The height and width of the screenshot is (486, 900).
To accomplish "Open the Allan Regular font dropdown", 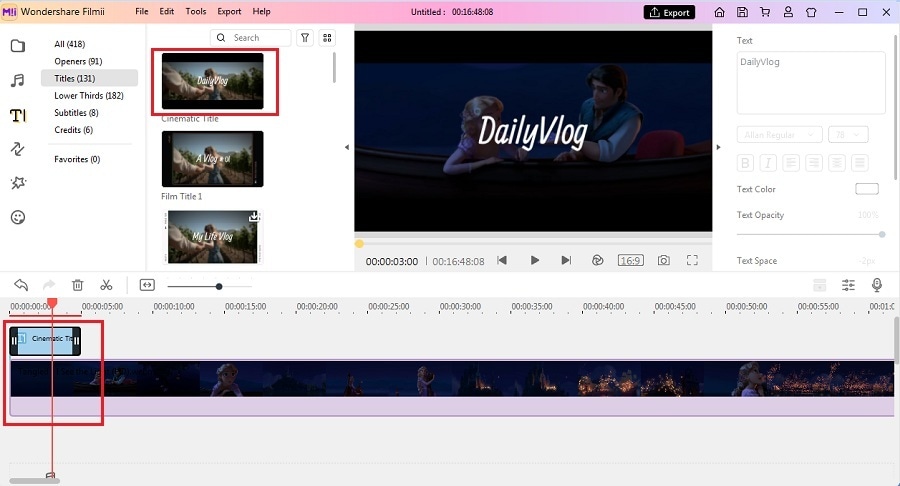I will (x=779, y=135).
